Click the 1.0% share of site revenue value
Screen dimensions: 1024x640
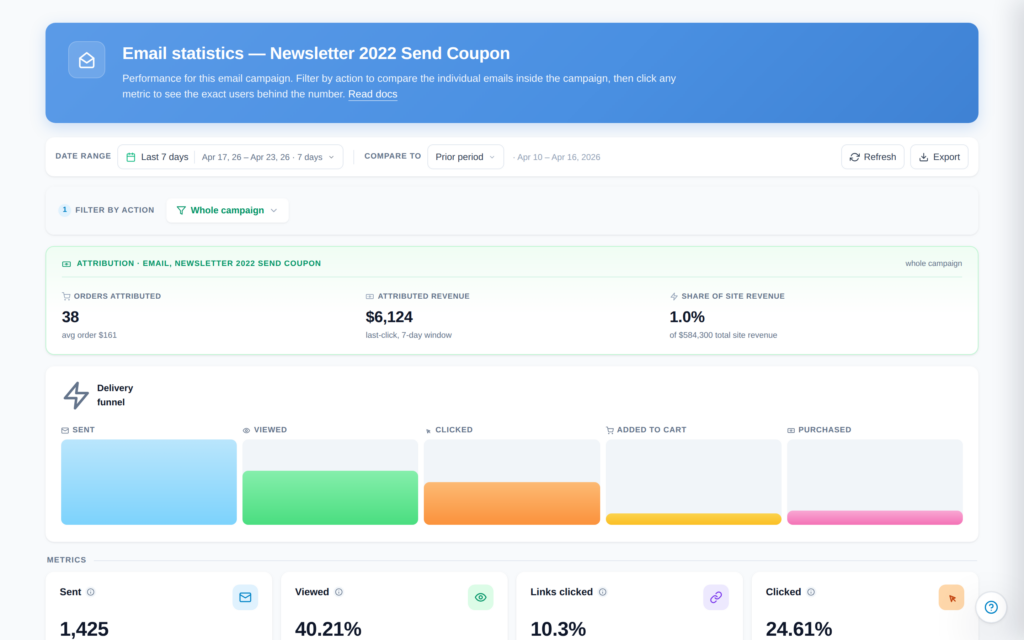pyautogui.click(x=687, y=317)
